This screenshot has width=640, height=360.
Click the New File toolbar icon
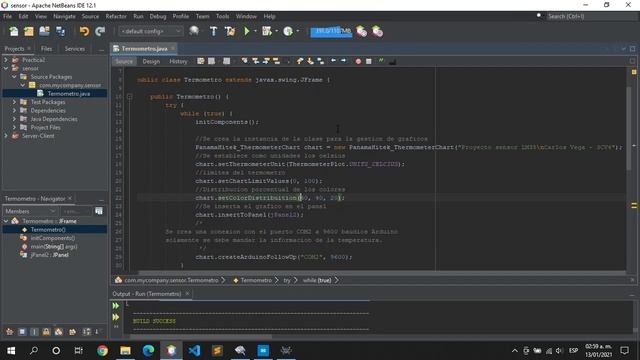pos(13,31)
